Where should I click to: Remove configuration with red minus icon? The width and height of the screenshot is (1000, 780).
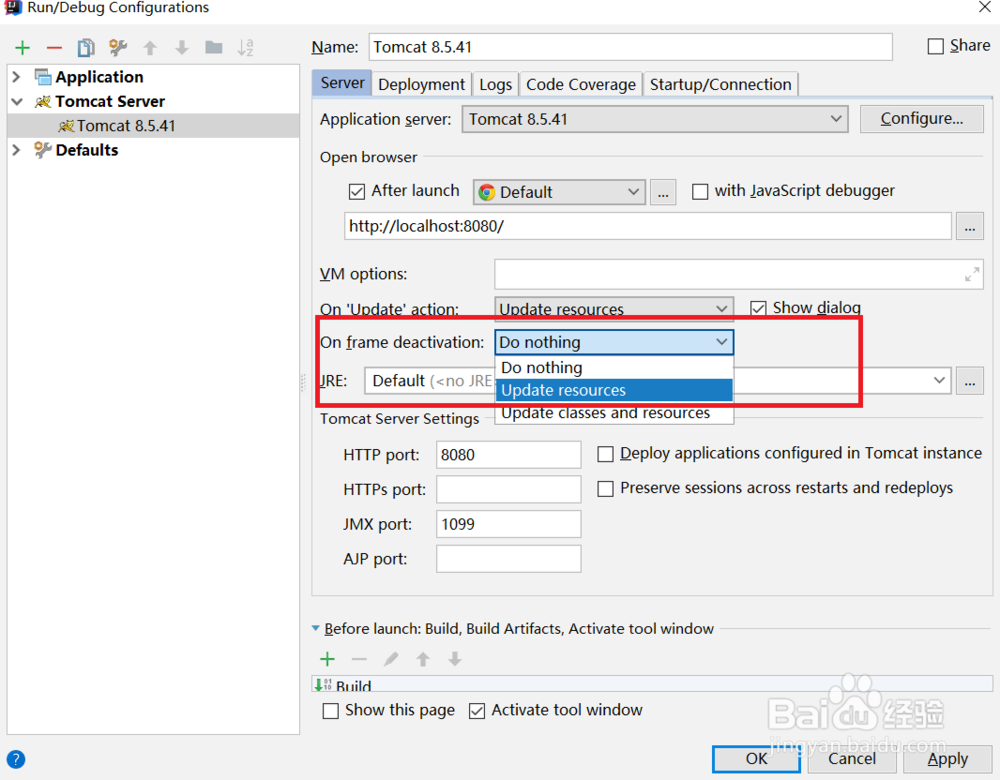(54, 48)
